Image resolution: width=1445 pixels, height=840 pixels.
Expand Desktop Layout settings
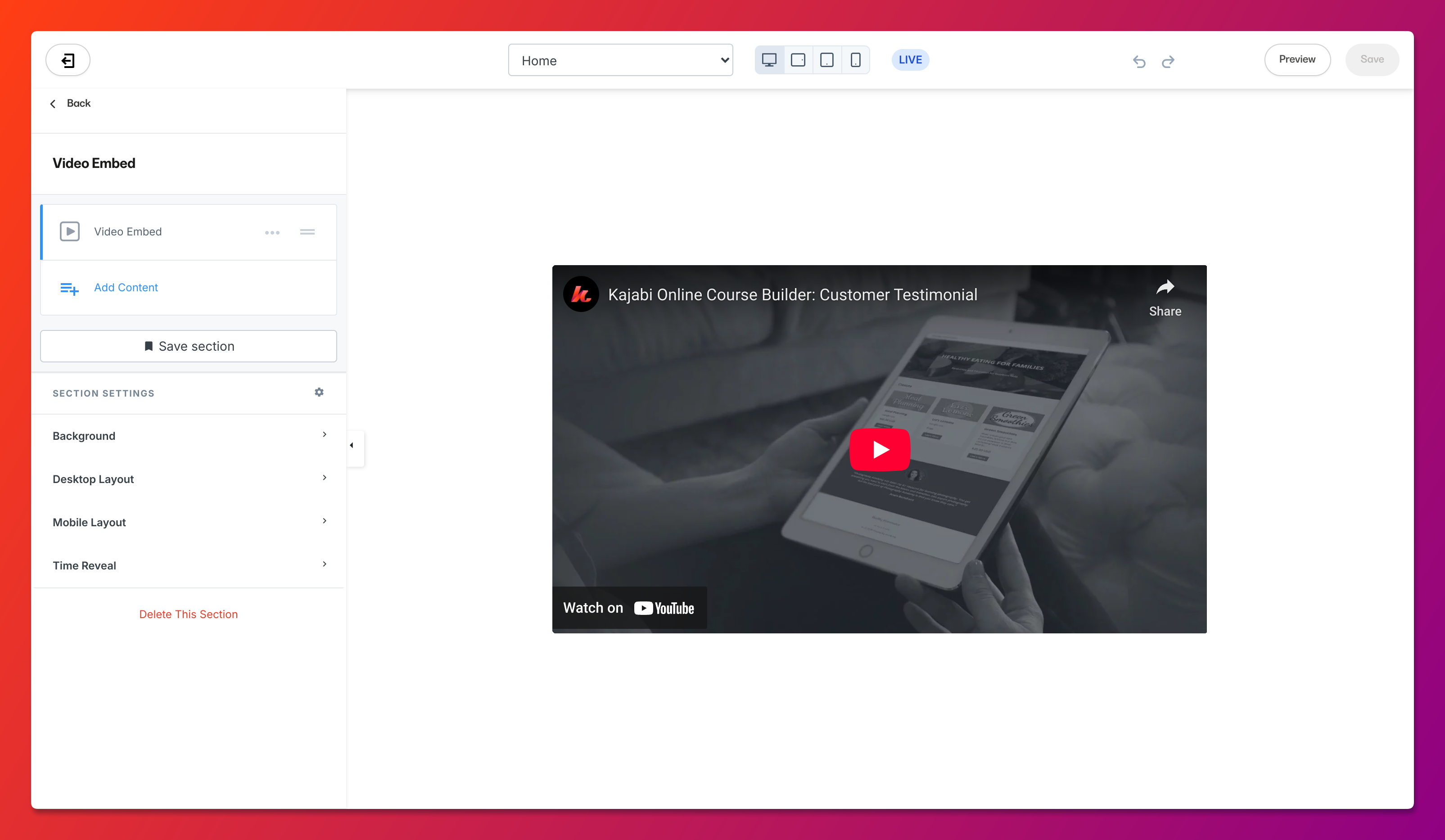tap(189, 479)
